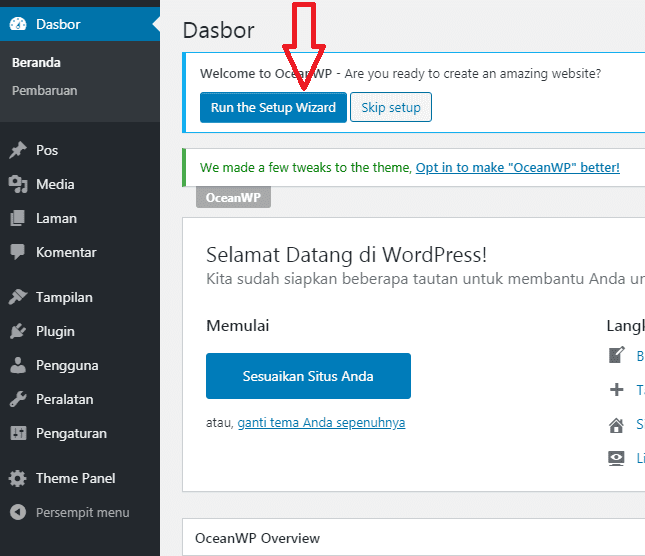
Task: Open the Theme Panel menu
Action: 80,478
